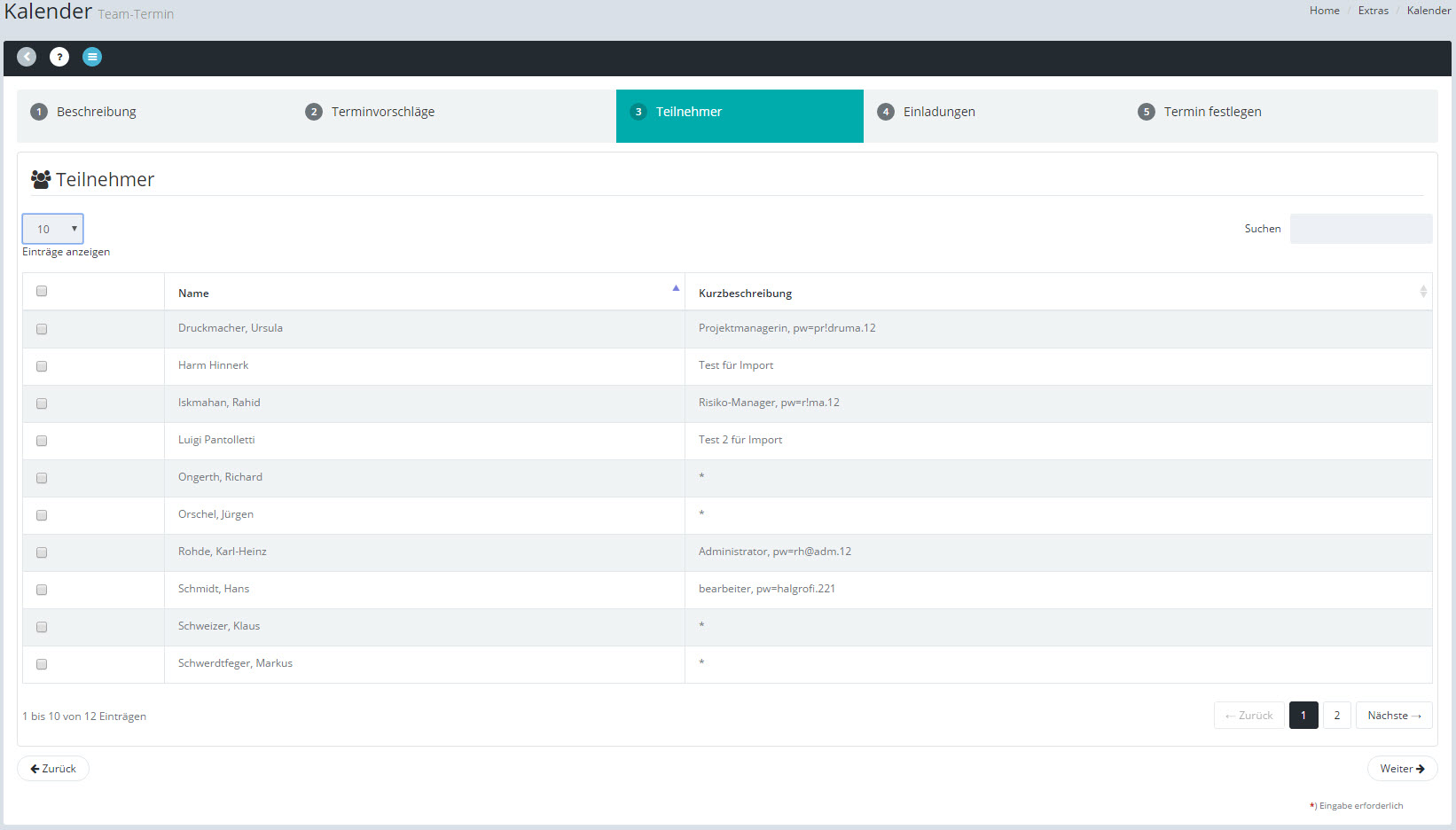This screenshot has height=830, width=1456.
Task: Open the Extras breadcrumb link
Action: click(x=1373, y=11)
